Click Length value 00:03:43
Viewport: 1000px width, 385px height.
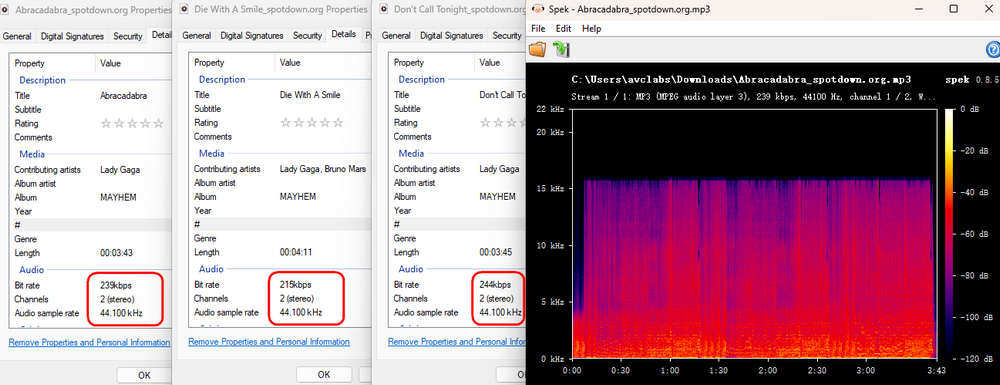point(116,253)
